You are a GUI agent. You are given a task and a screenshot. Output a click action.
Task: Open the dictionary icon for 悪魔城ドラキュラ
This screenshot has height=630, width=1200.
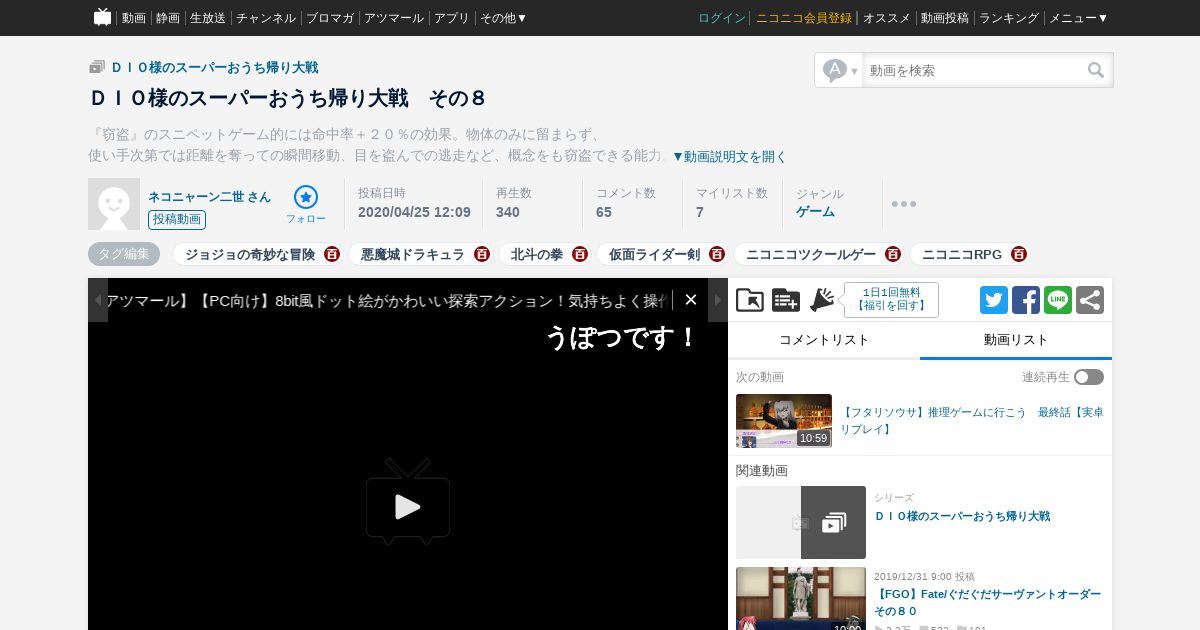point(482,254)
